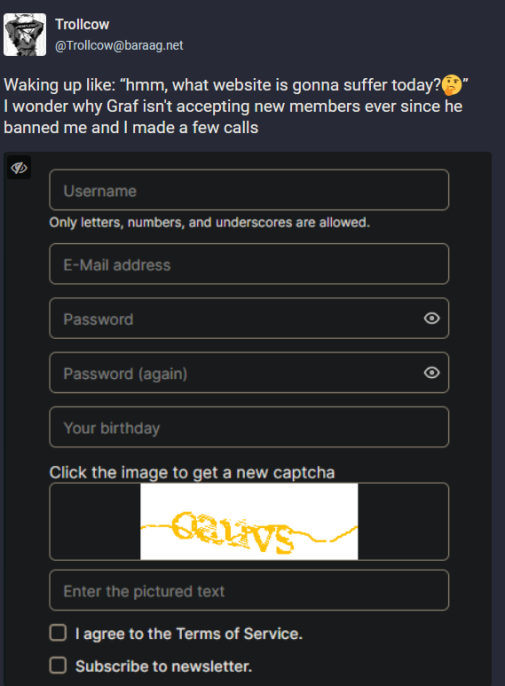
Task: Show password via eye icon in Password field
Action: coord(431,318)
